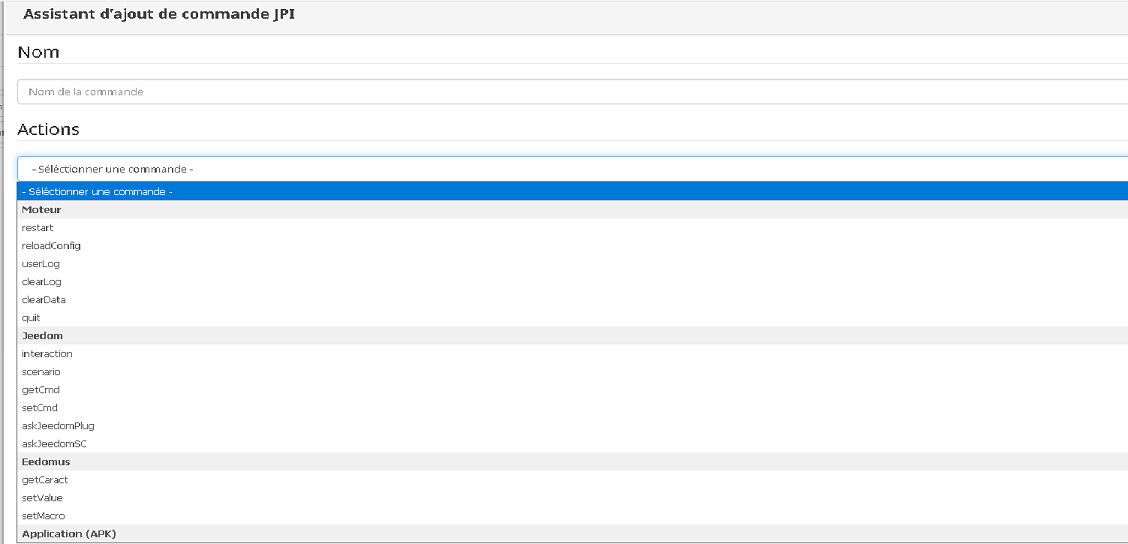Choose the setValue option

pos(42,498)
